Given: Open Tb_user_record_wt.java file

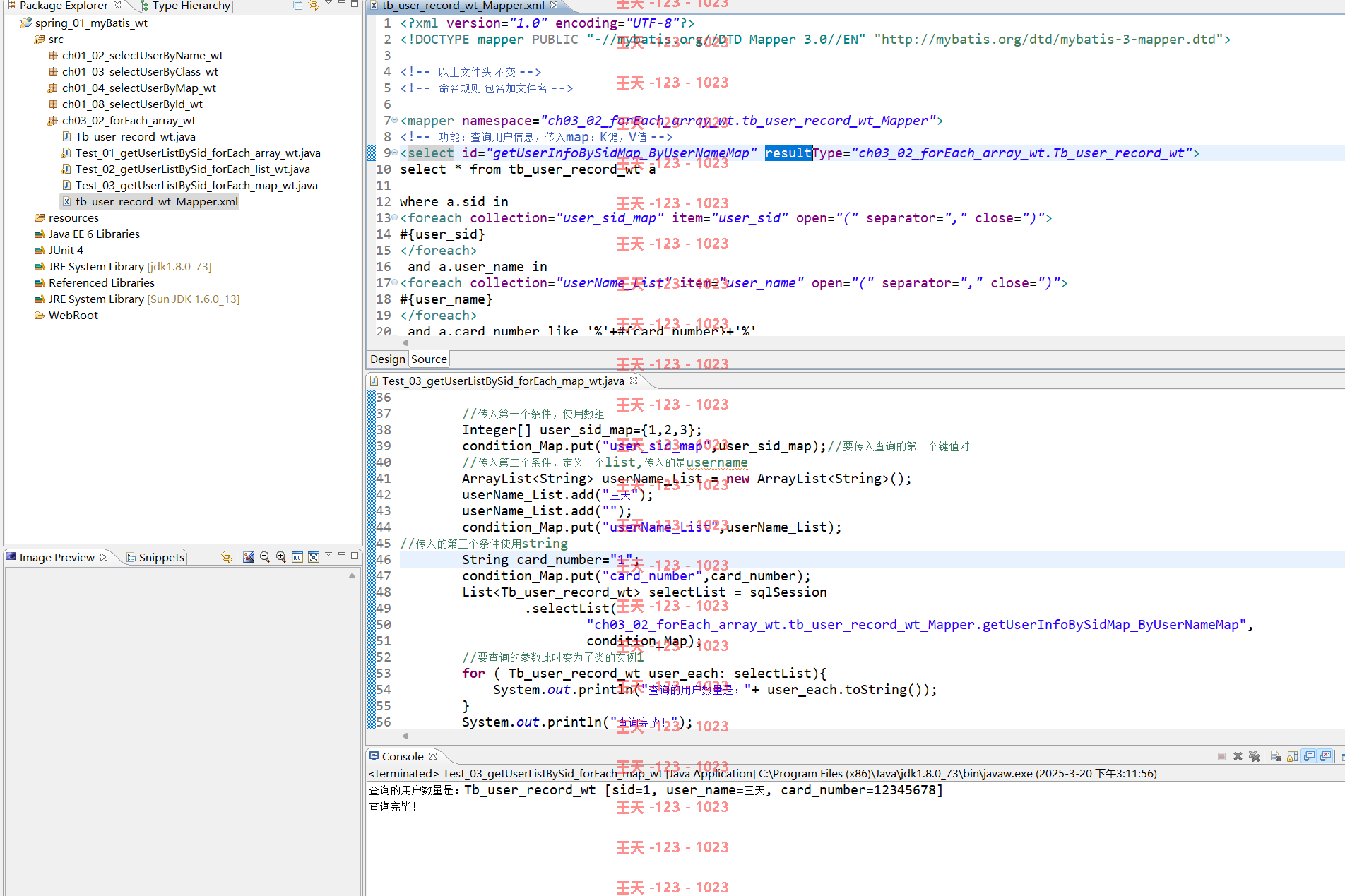Looking at the screenshot, I should [x=136, y=136].
